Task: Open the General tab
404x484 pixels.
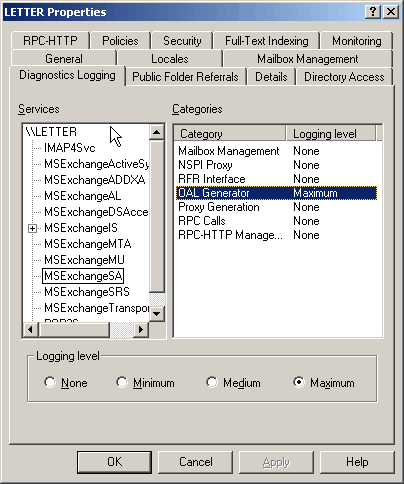Action: pyautogui.click(x=64, y=59)
